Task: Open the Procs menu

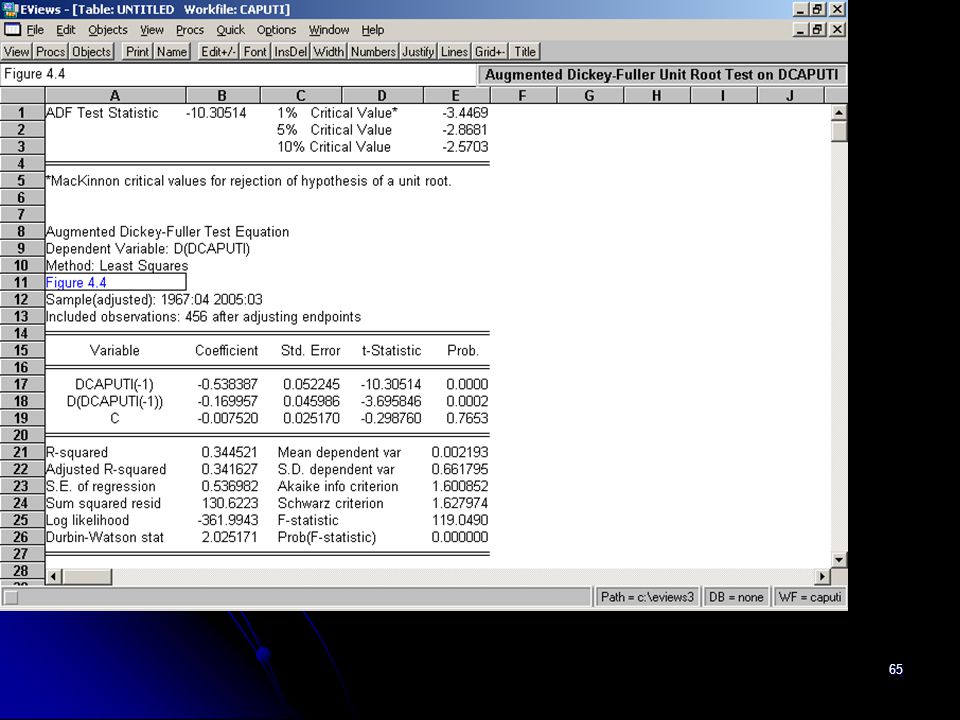Action: click(190, 30)
